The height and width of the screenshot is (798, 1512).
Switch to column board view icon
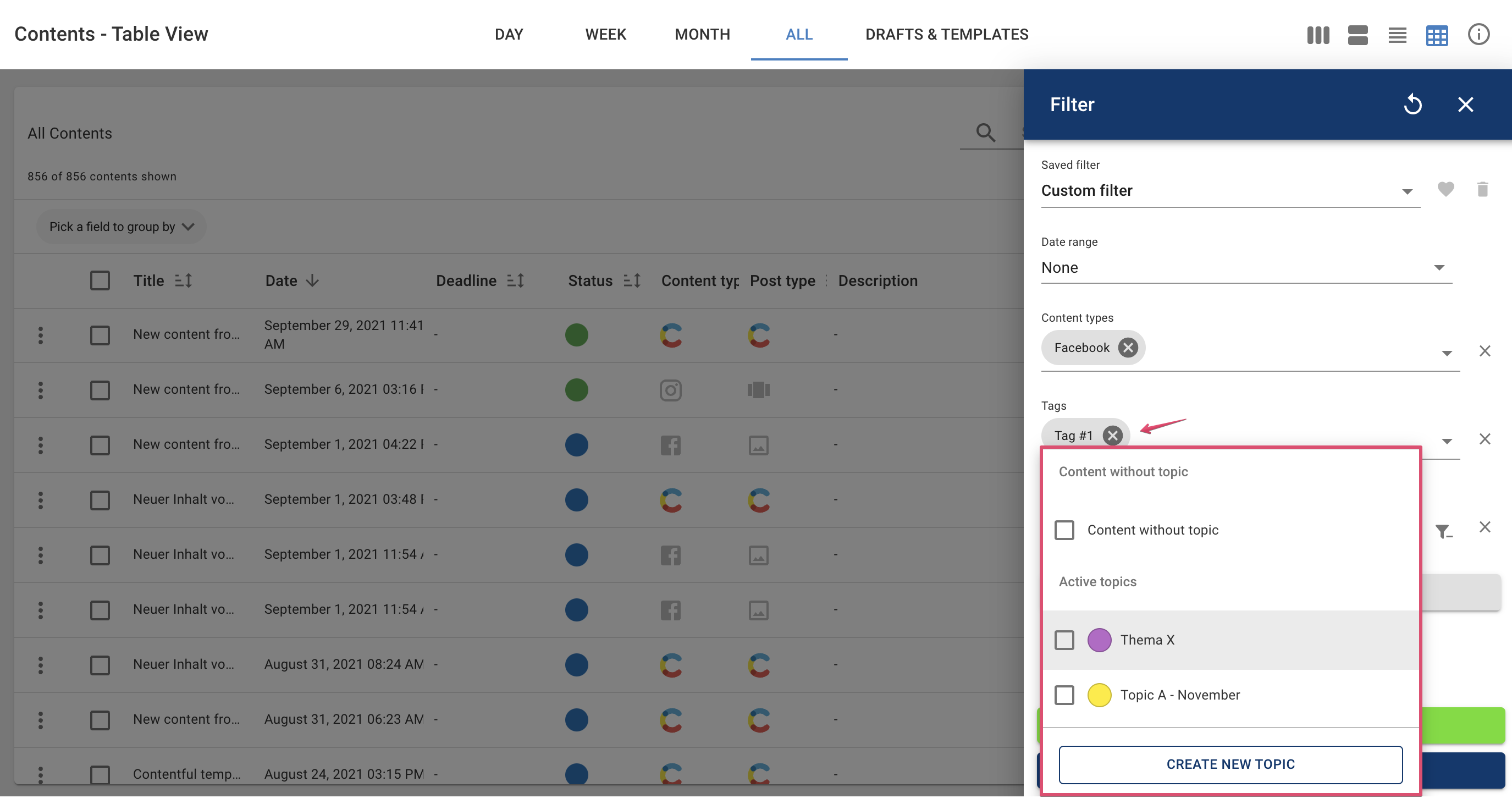pyautogui.click(x=1318, y=35)
